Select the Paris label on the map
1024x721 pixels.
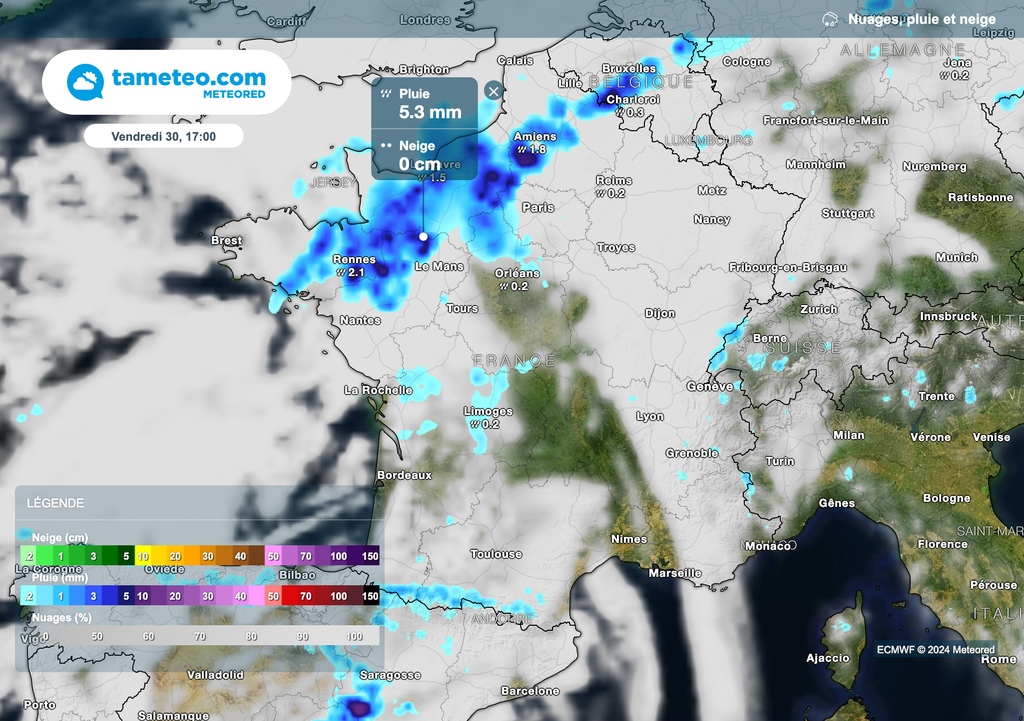coord(538,207)
